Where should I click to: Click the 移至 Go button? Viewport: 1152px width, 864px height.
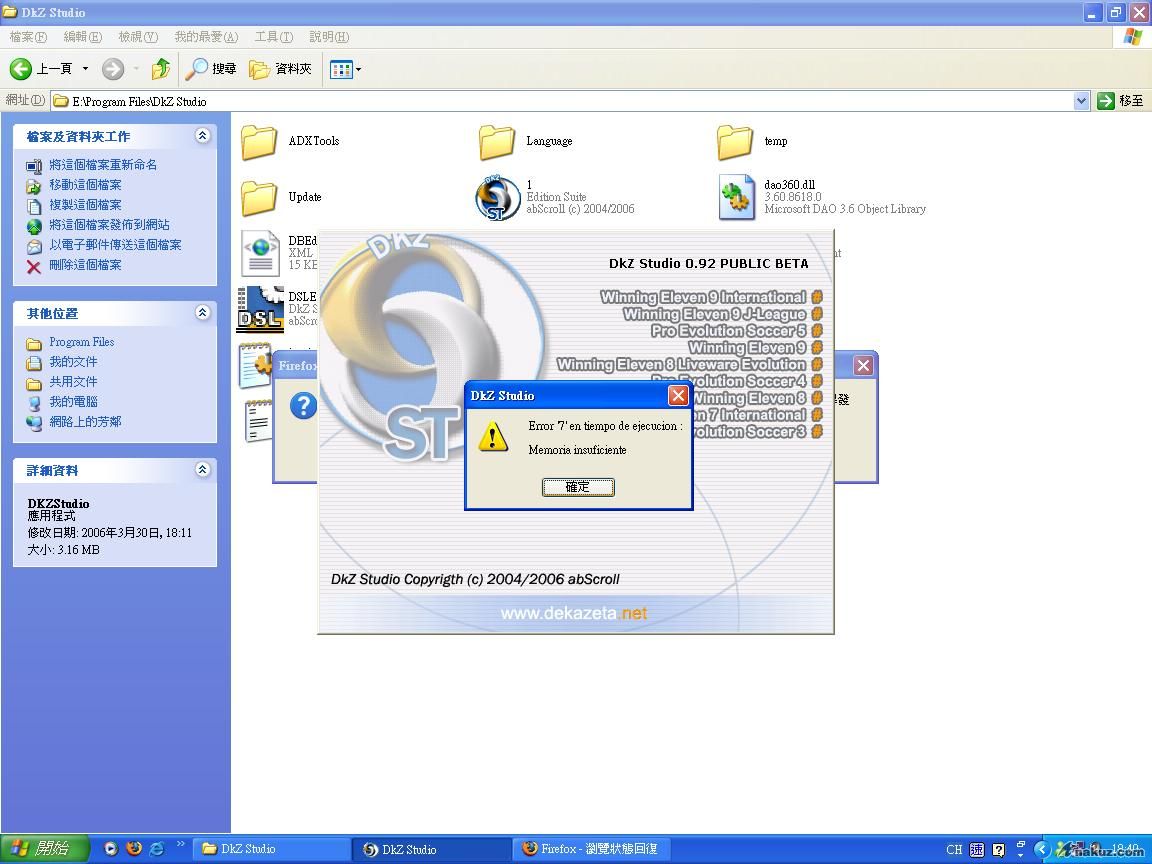[x=1120, y=101]
